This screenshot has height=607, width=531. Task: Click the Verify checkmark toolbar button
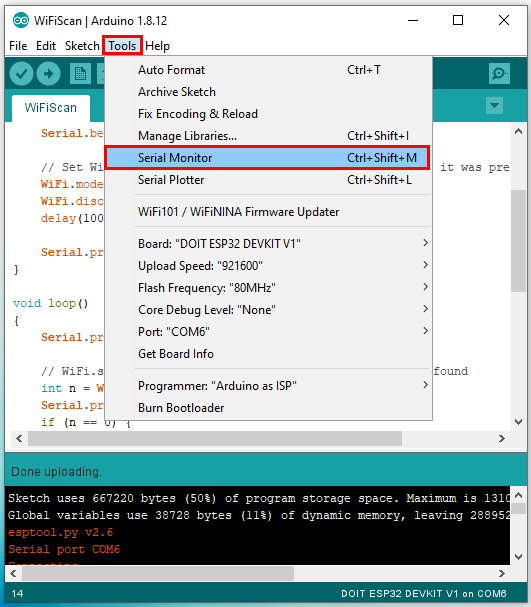pyautogui.click(x=21, y=74)
